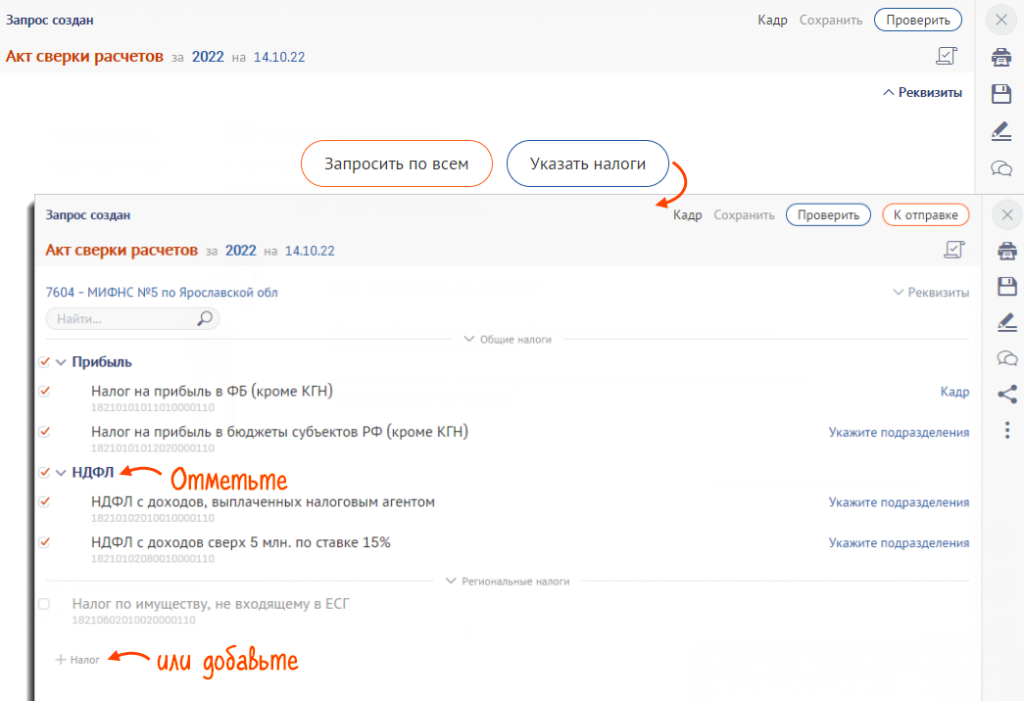Open the three-dot more options menu
Image resolution: width=1024 pixels, height=701 pixels.
click(1007, 430)
